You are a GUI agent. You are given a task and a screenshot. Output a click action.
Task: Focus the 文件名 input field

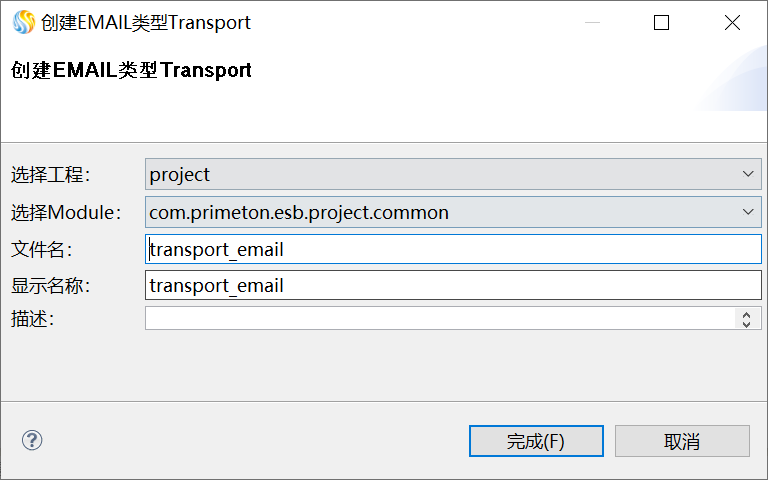coord(453,249)
